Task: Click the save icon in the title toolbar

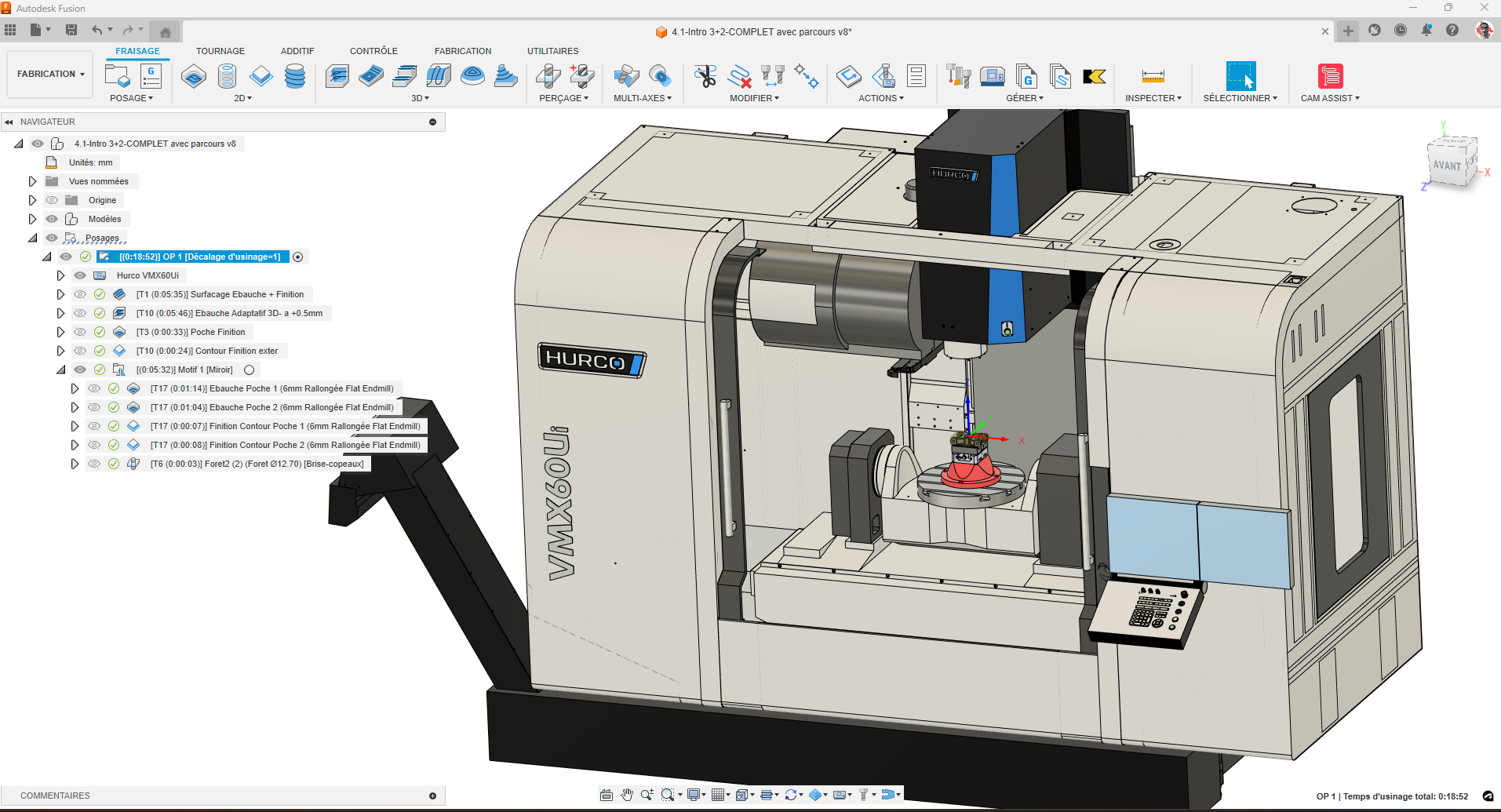Action: (x=71, y=31)
